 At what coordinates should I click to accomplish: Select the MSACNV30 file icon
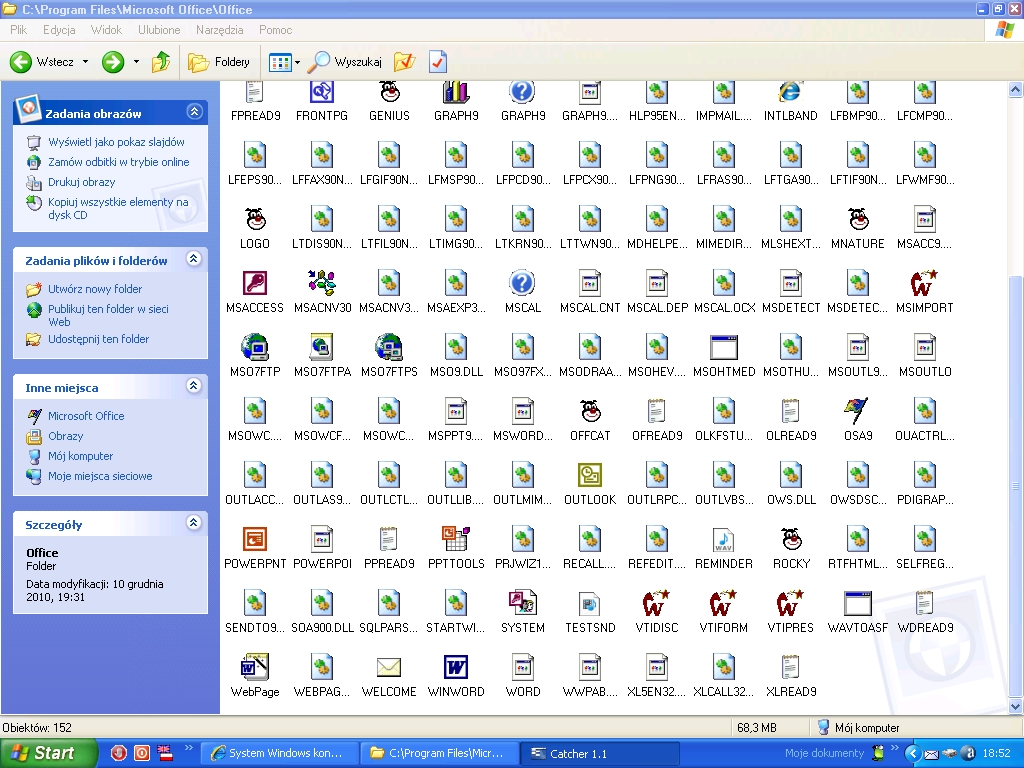coord(322,283)
